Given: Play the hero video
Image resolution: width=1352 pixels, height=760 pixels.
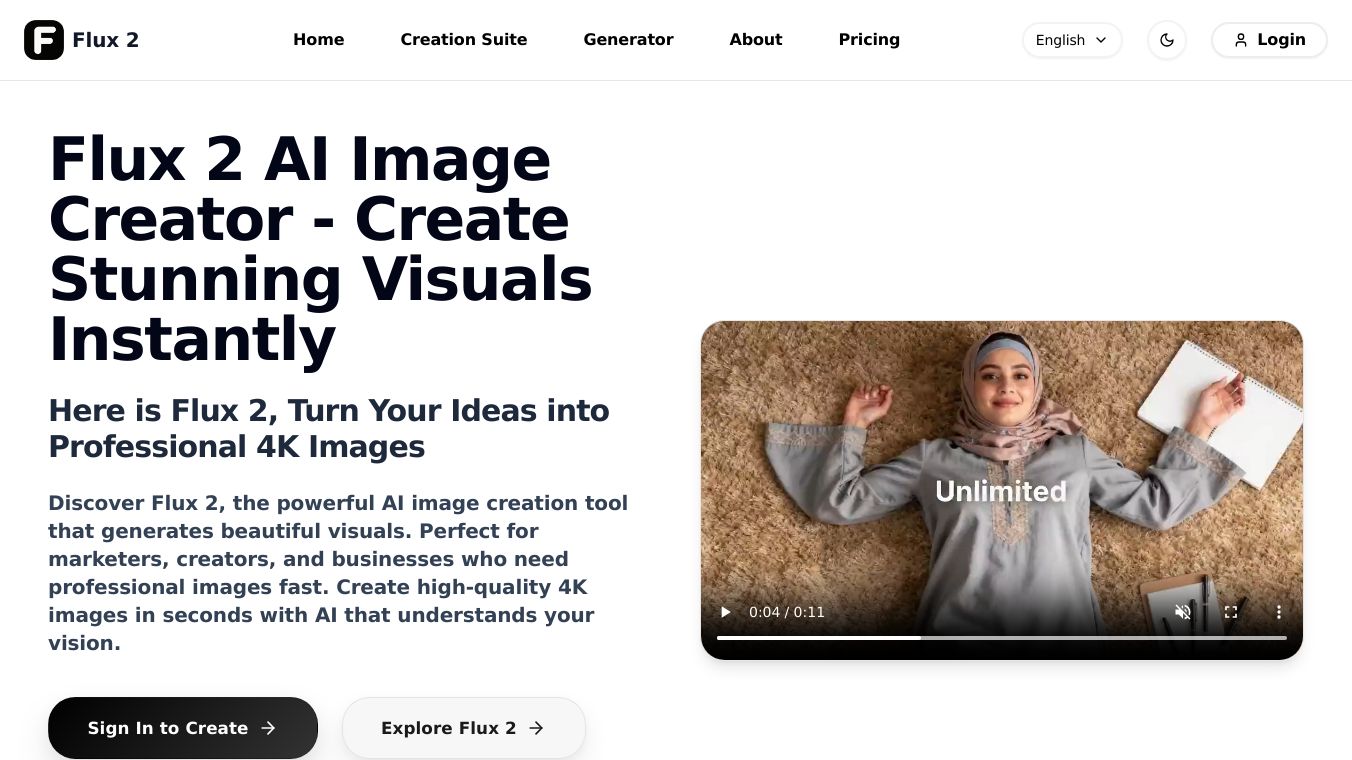Looking at the screenshot, I should point(726,612).
